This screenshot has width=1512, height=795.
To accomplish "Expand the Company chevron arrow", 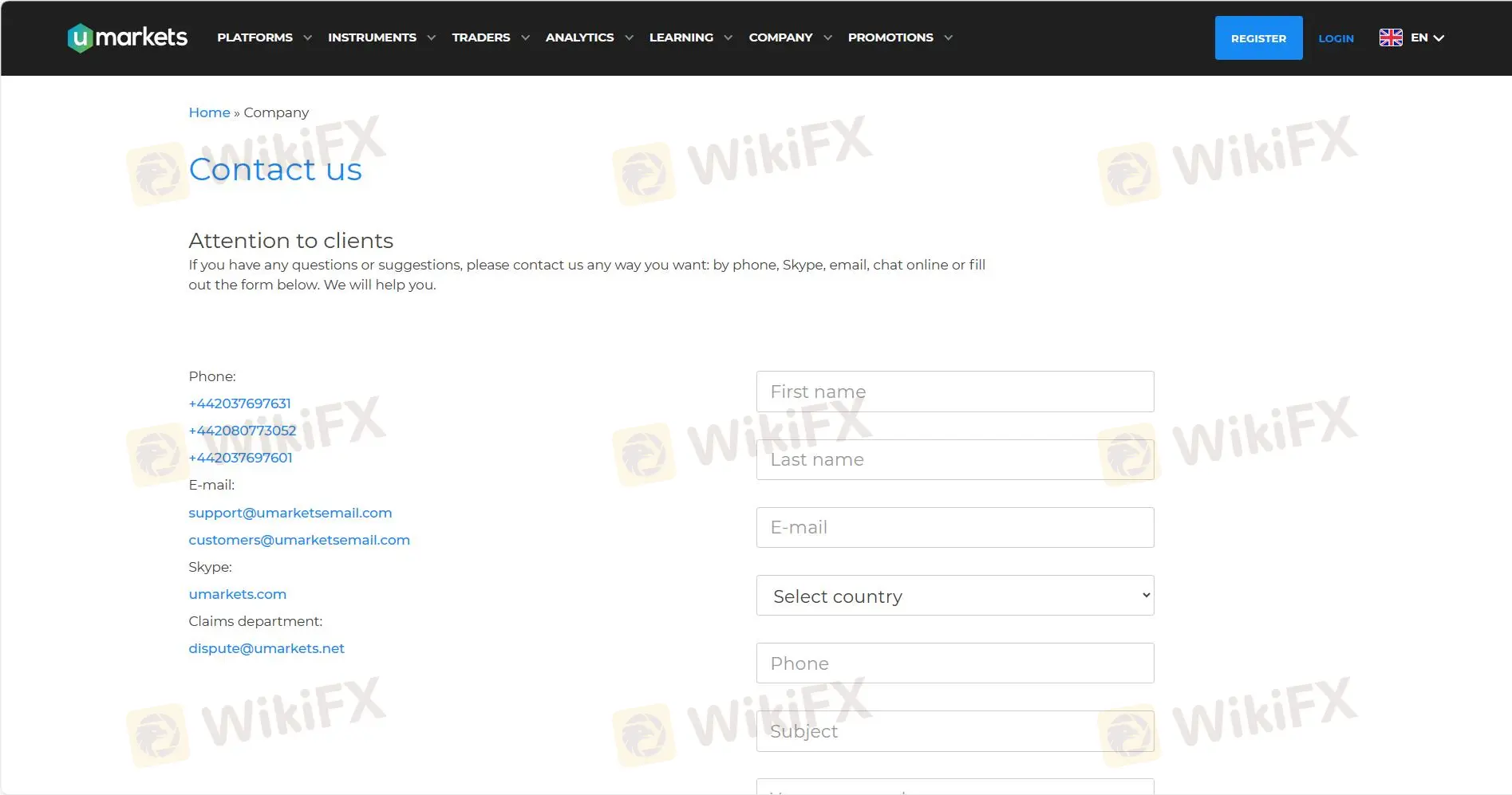I will (x=827, y=37).
